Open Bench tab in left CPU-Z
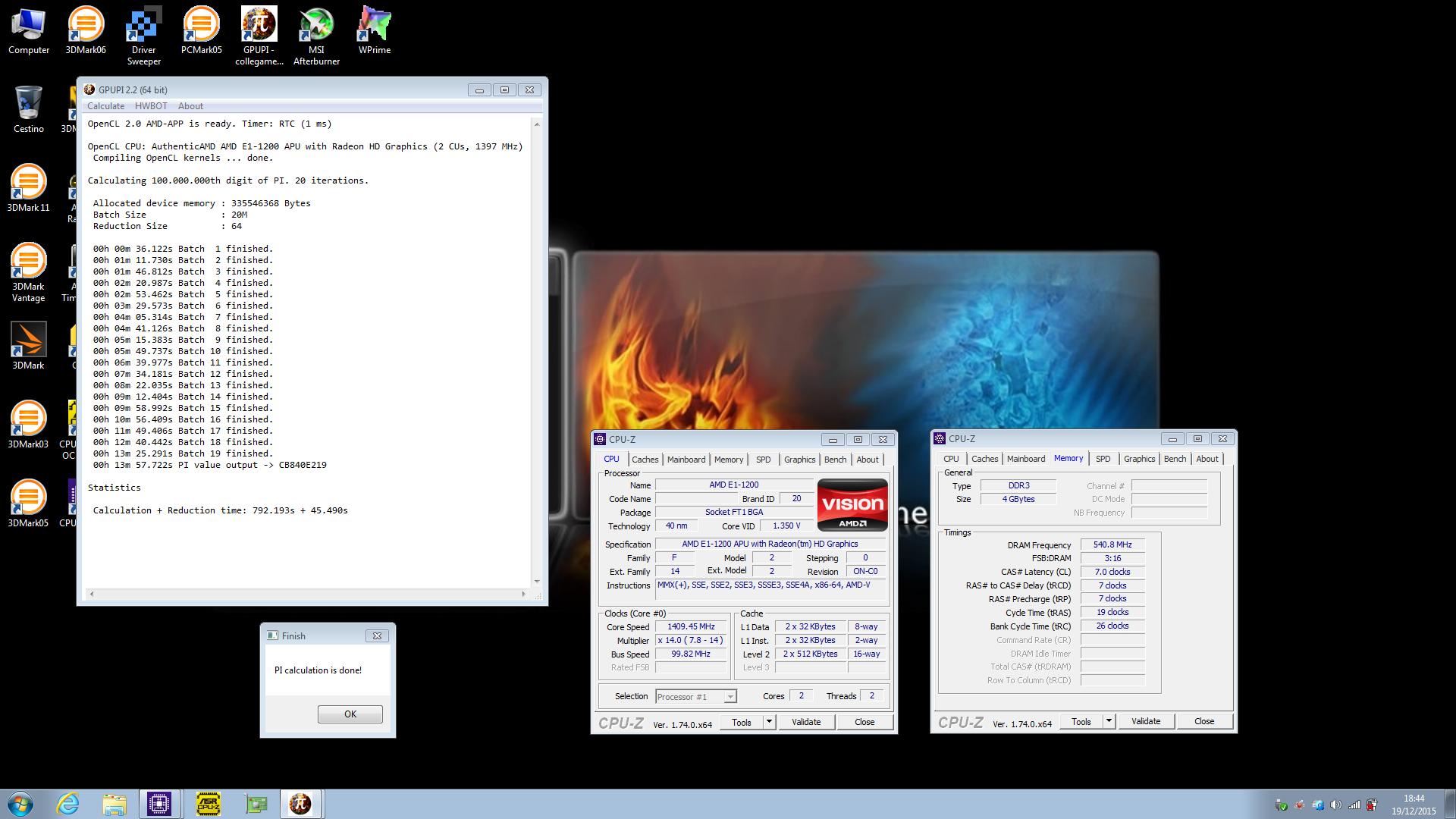This screenshot has height=819, width=1456. pyautogui.click(x=835, y=460)
